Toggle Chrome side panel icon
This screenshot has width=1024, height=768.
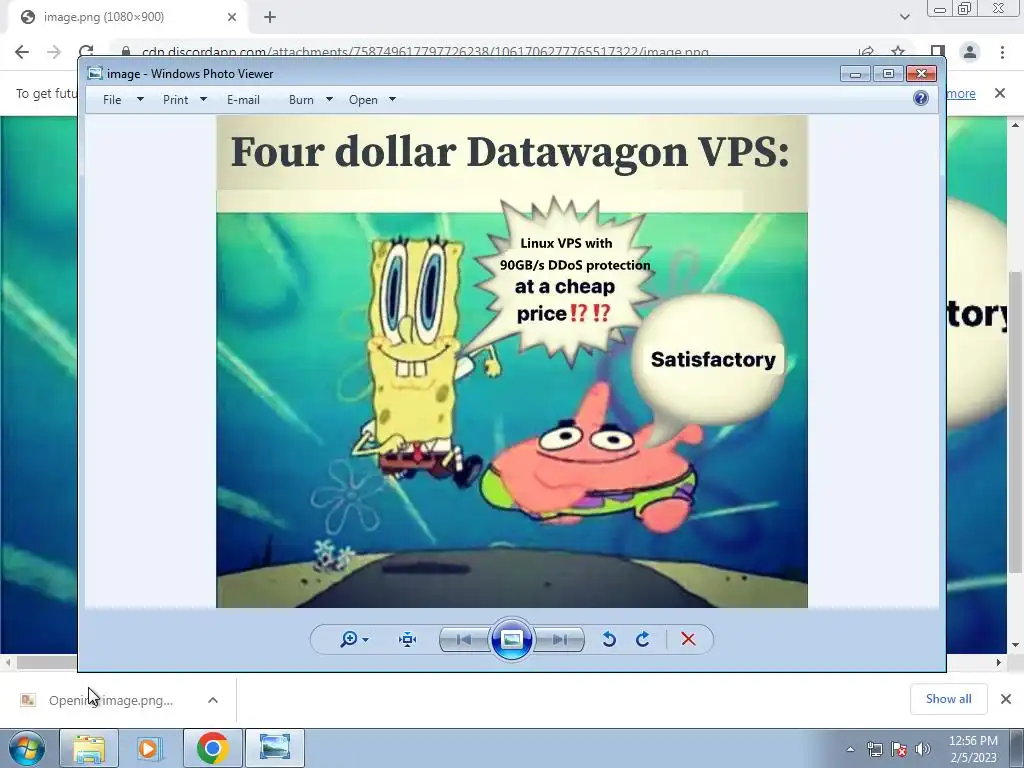[x=938, y=52]
